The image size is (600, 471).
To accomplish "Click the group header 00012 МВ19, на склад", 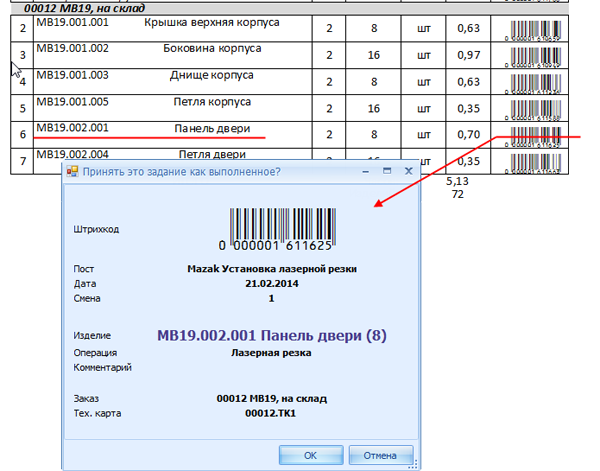I will coord(84,8).
